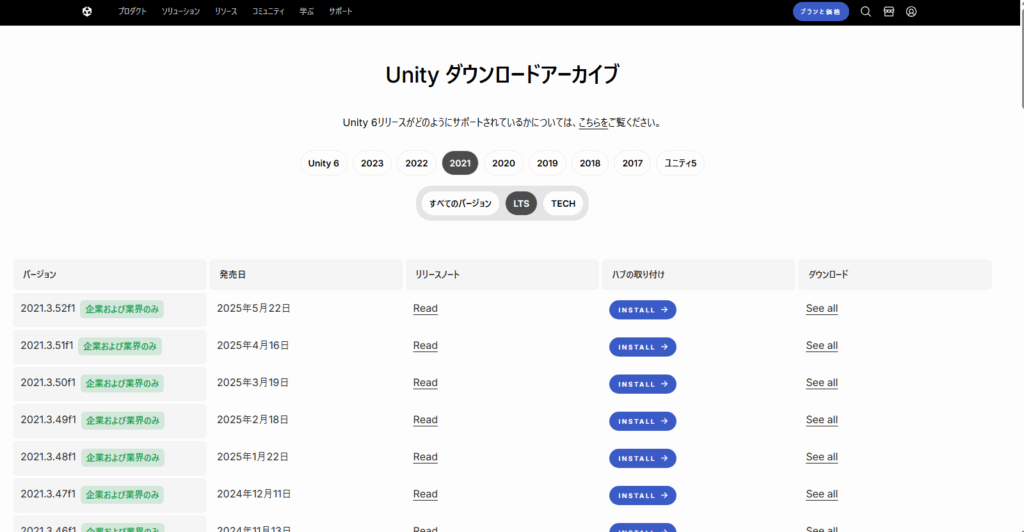Select the 2018 version tab
Screen dimensions: 1024x532
[x=590, y=163]
